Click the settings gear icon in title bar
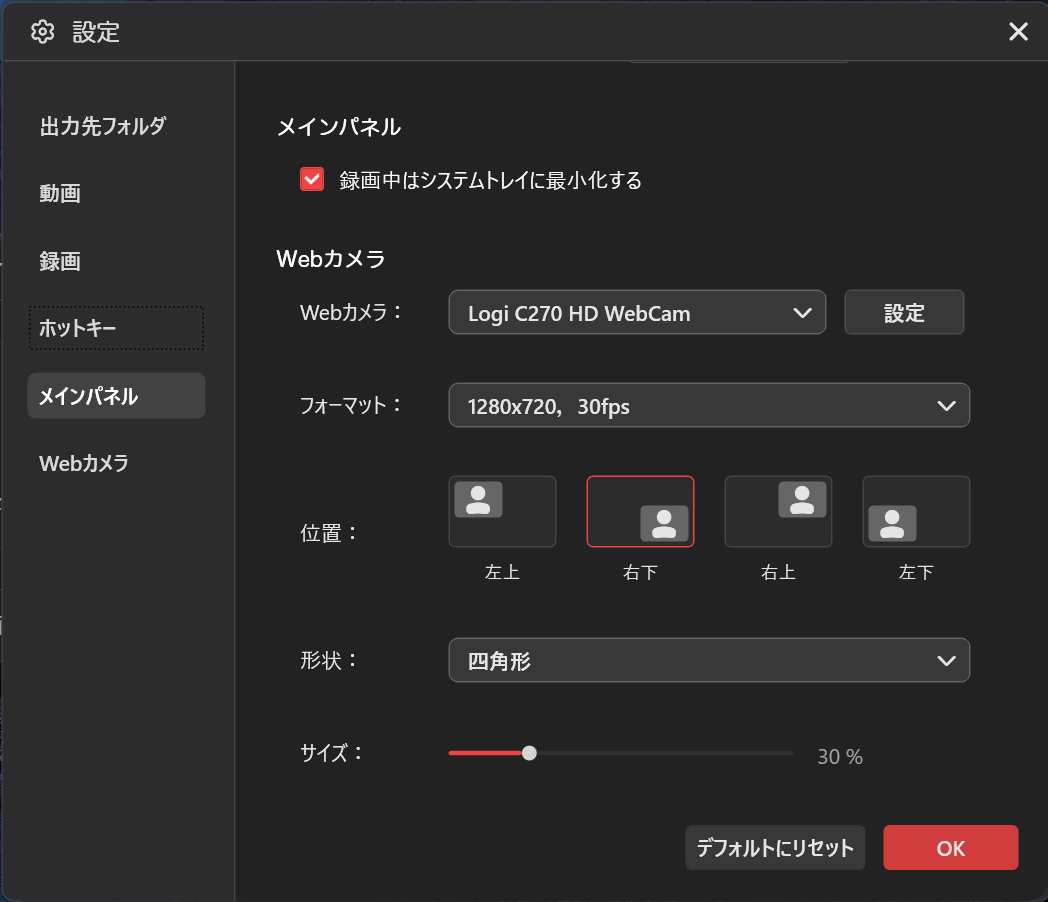 tap(42, 32)
